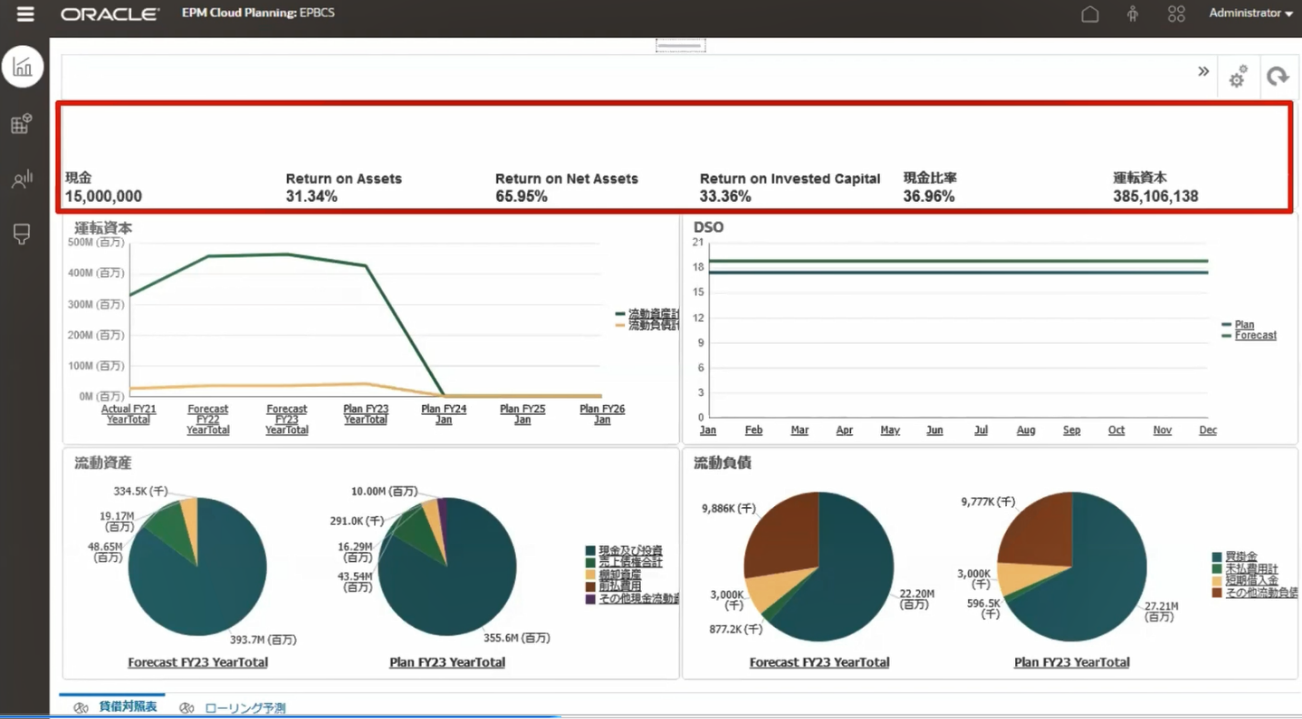Click the 現金及び投資 legend entry
1302x719 pixels.
(x=630, y=551)
